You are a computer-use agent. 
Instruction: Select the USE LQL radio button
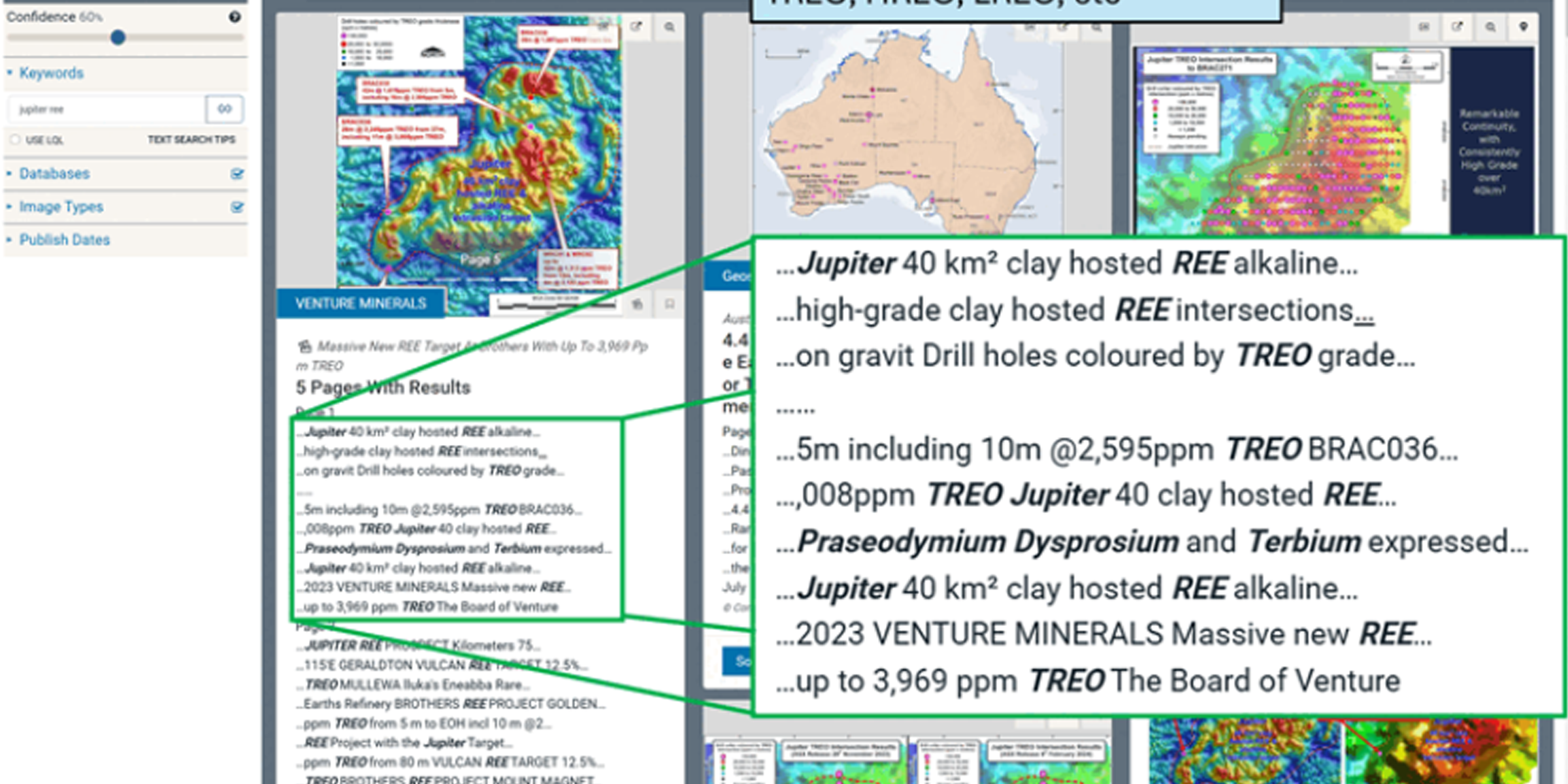(15, 140)
